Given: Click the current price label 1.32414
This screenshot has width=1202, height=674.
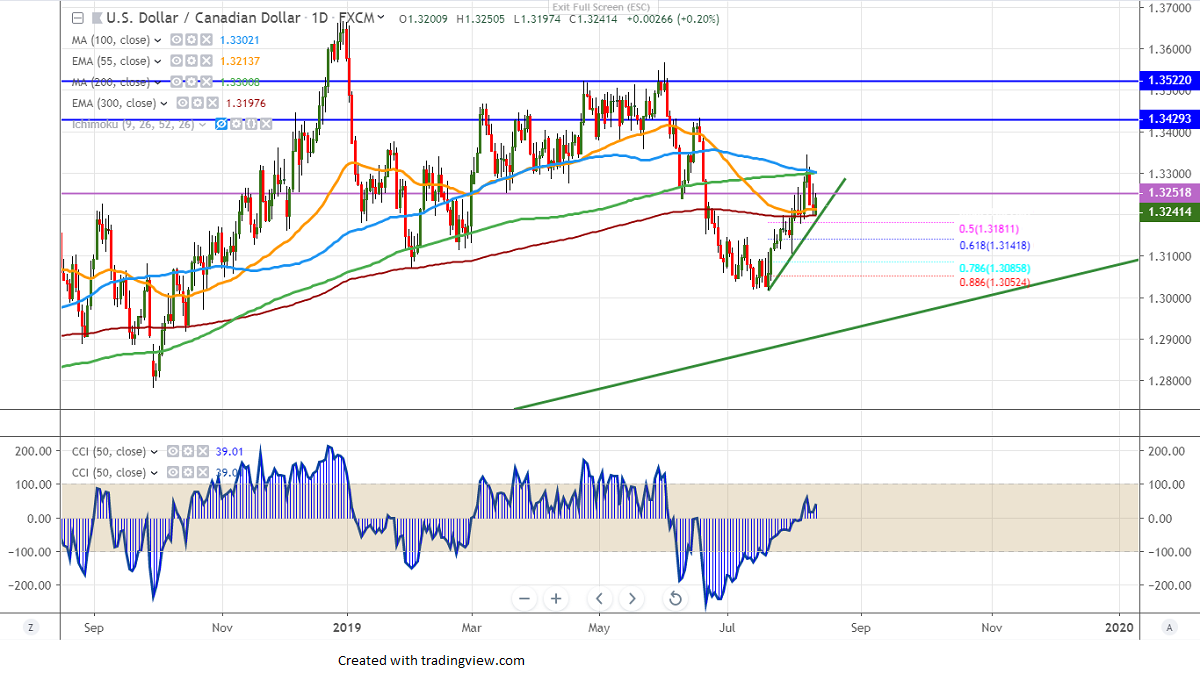Looking at the screenshot, I should point(1169,211).
